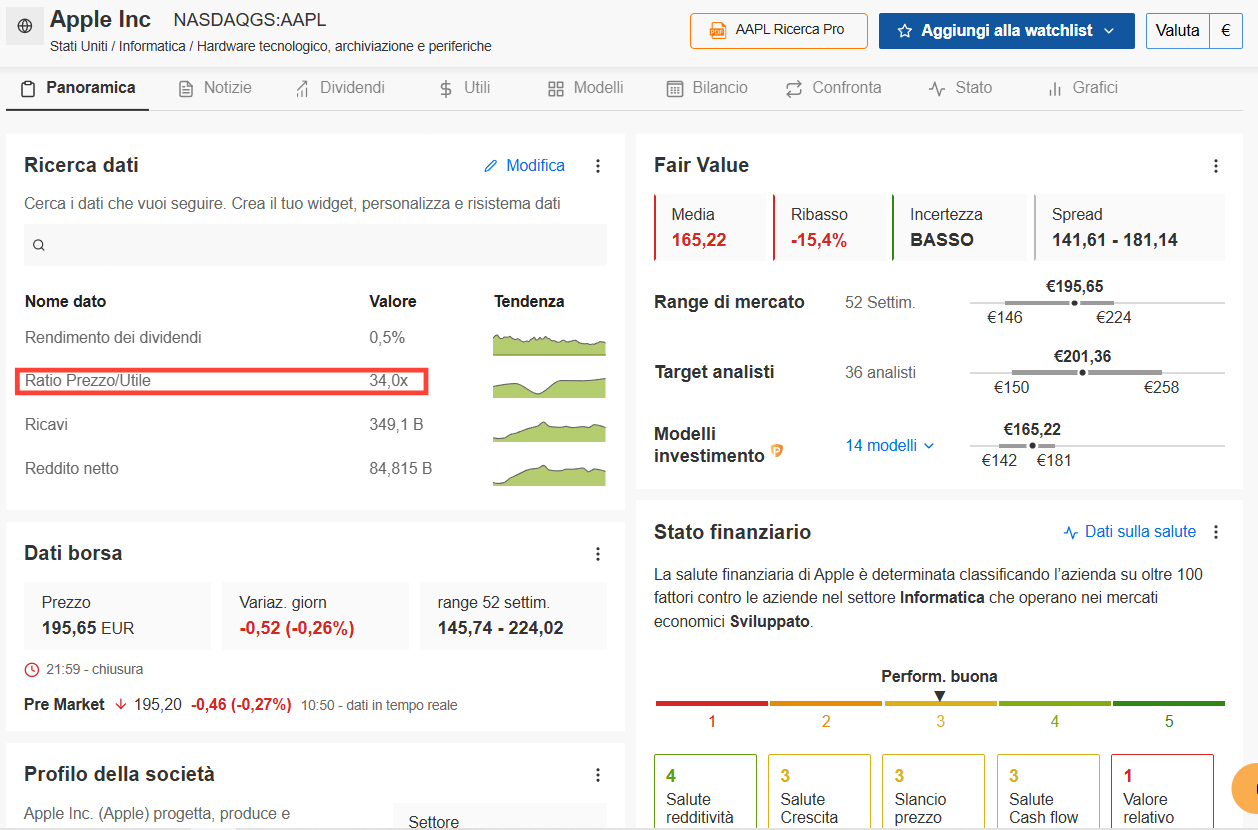The height and width of the screenshot is (830, 1258).
Task: Open Ricerca dati three-dot menu
Action: point(598,166)
